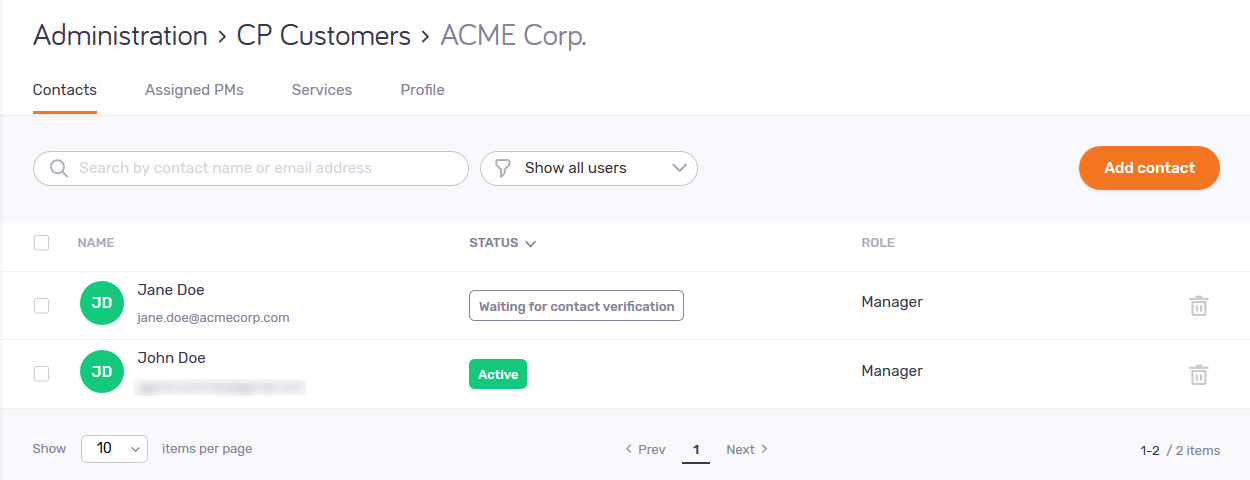Go to the Profile tab

[x=422, y=90]
